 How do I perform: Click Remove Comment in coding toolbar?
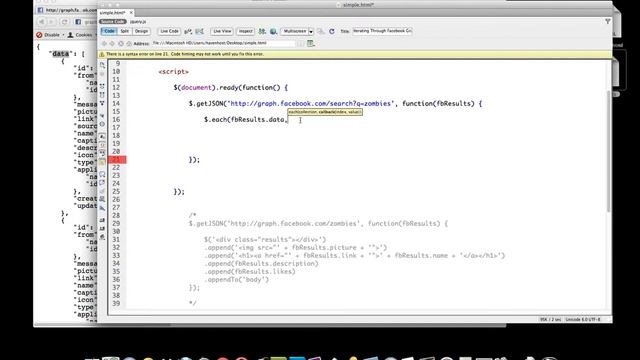[x=102, y=182]
